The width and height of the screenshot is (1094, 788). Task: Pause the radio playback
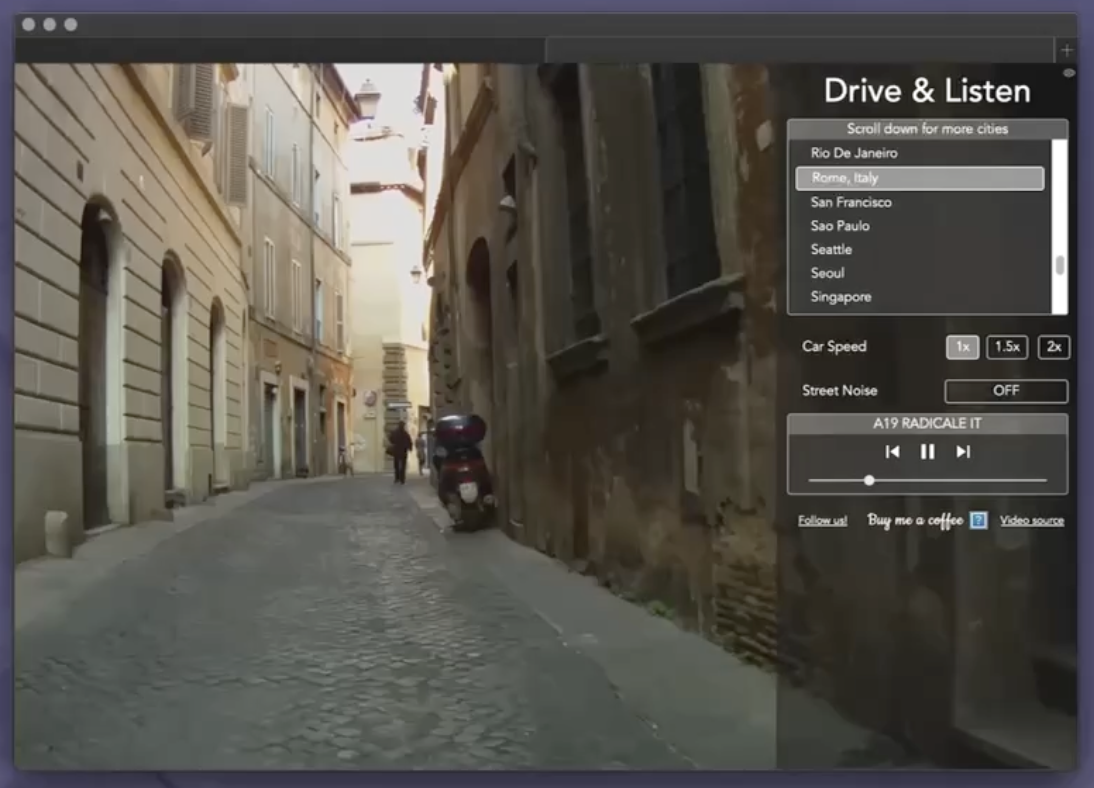[x=927, y=452]
